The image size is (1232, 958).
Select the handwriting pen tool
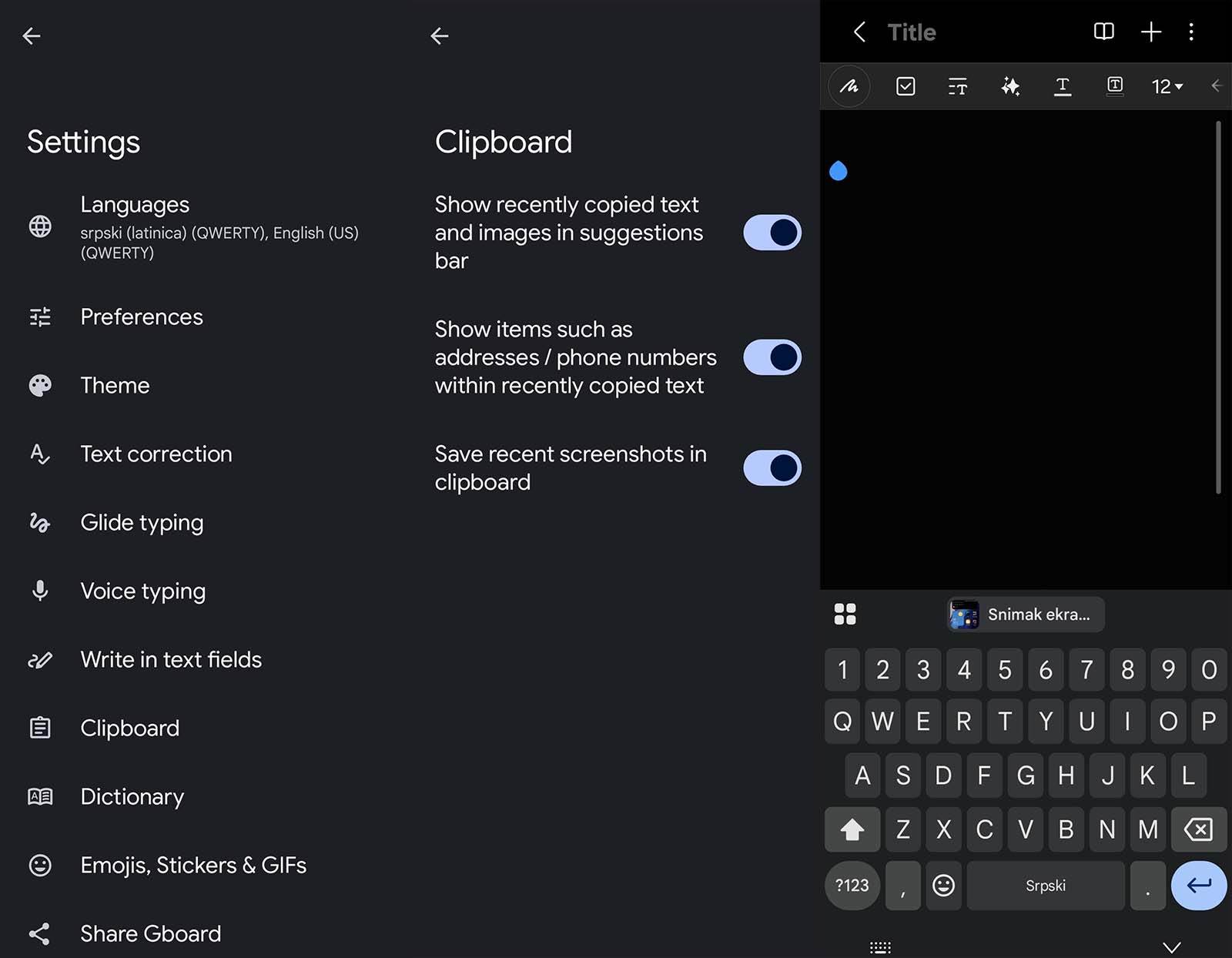pyautogui.click(x=849, y=86)
